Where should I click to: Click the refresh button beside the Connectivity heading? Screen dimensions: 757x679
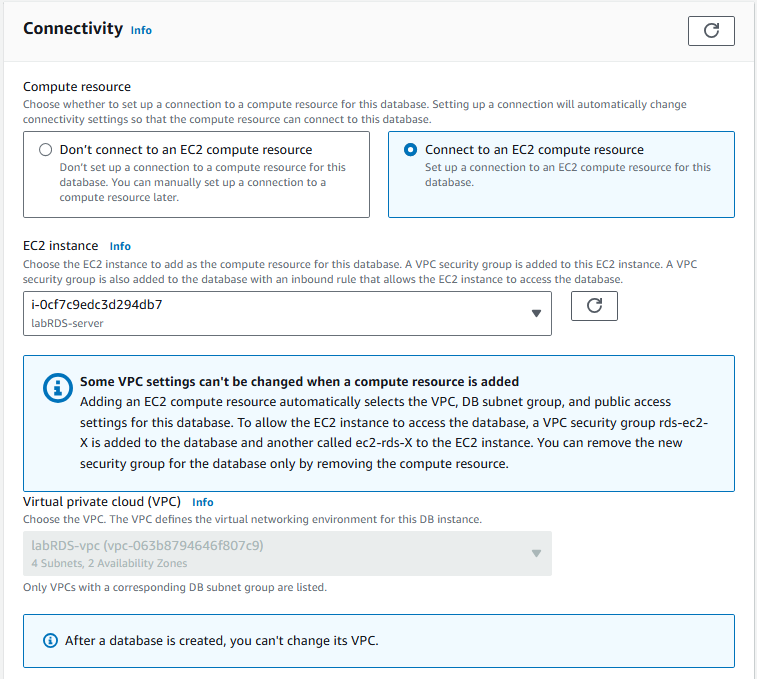click(711, 31)
